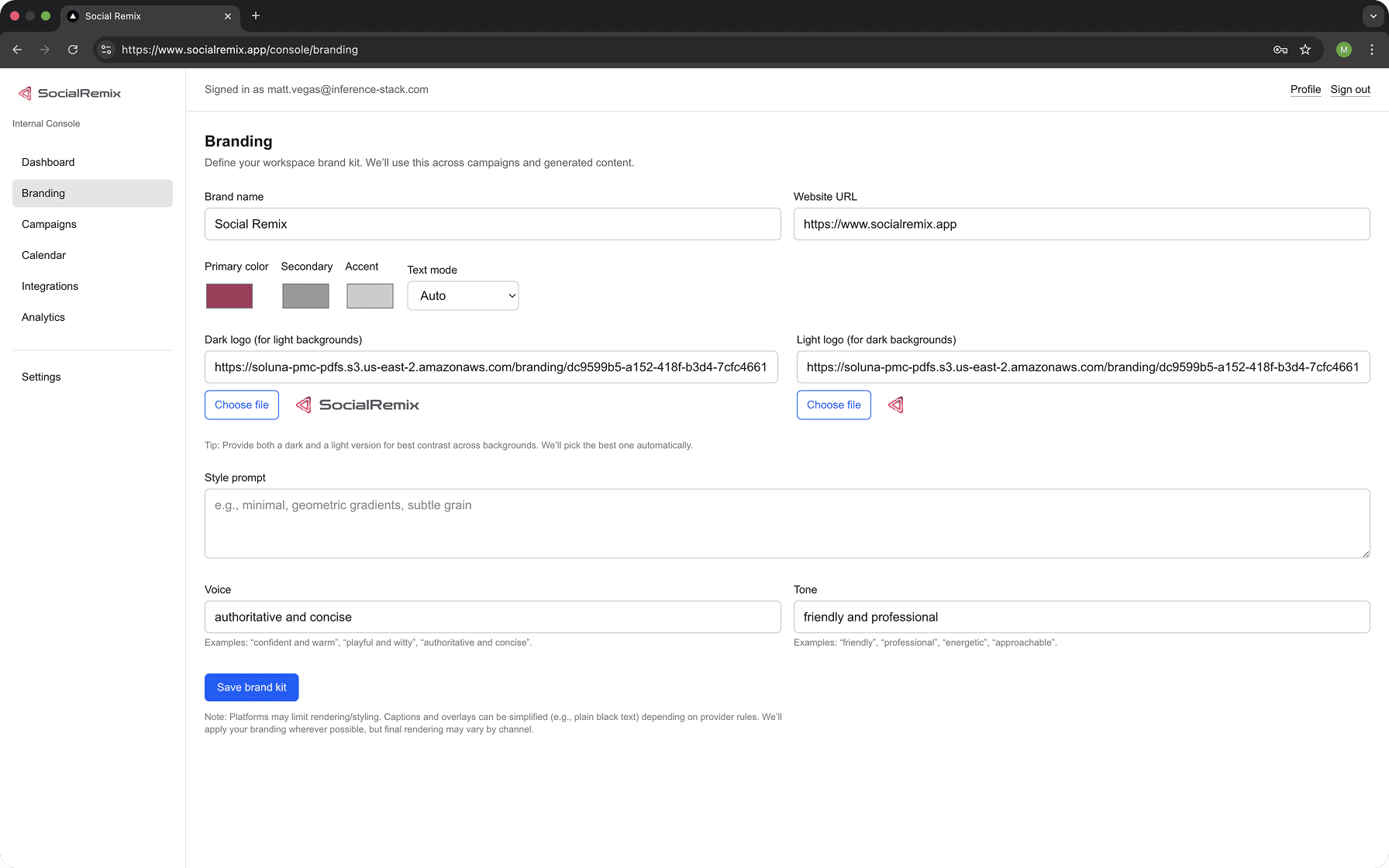Open a new browser tab

click(256, 15)
